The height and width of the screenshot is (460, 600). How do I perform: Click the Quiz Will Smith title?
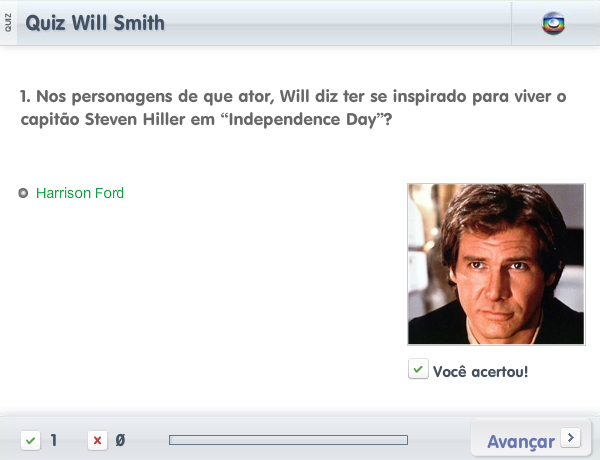click(x=95, y=23)
